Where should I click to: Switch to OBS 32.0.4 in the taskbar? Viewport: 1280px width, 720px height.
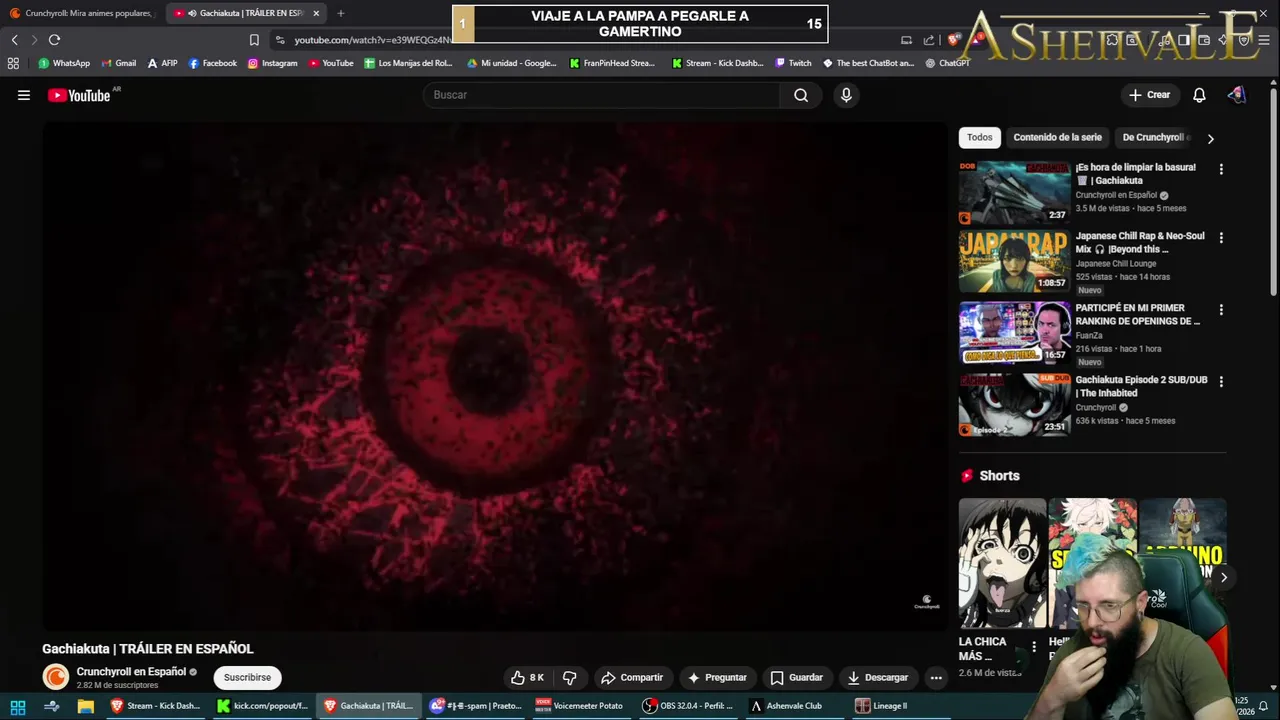[x=687, y=706]
